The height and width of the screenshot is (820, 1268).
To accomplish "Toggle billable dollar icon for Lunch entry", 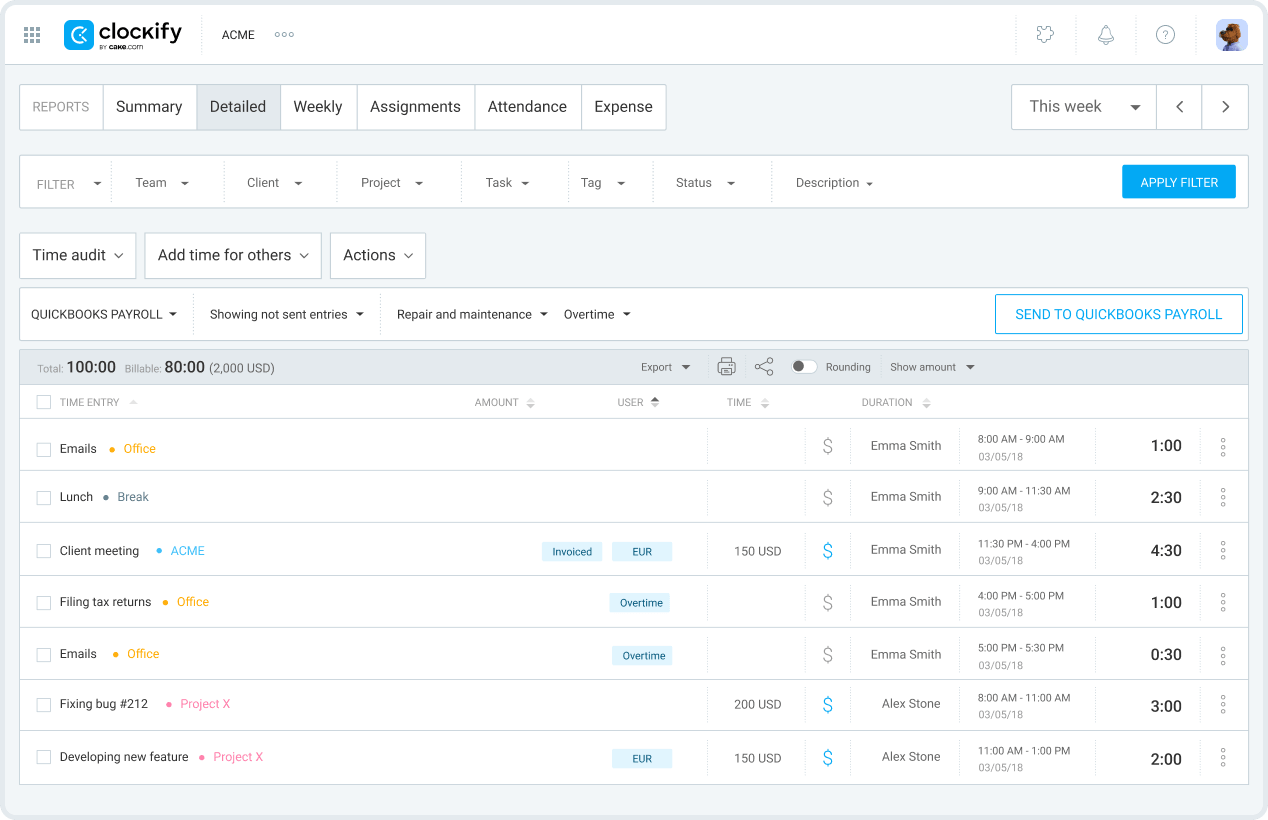I will [x=827, y=497].
